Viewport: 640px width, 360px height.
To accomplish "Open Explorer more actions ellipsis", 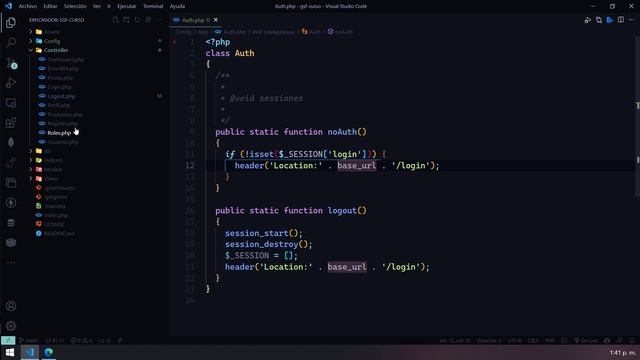I will (x=159, y=20).
